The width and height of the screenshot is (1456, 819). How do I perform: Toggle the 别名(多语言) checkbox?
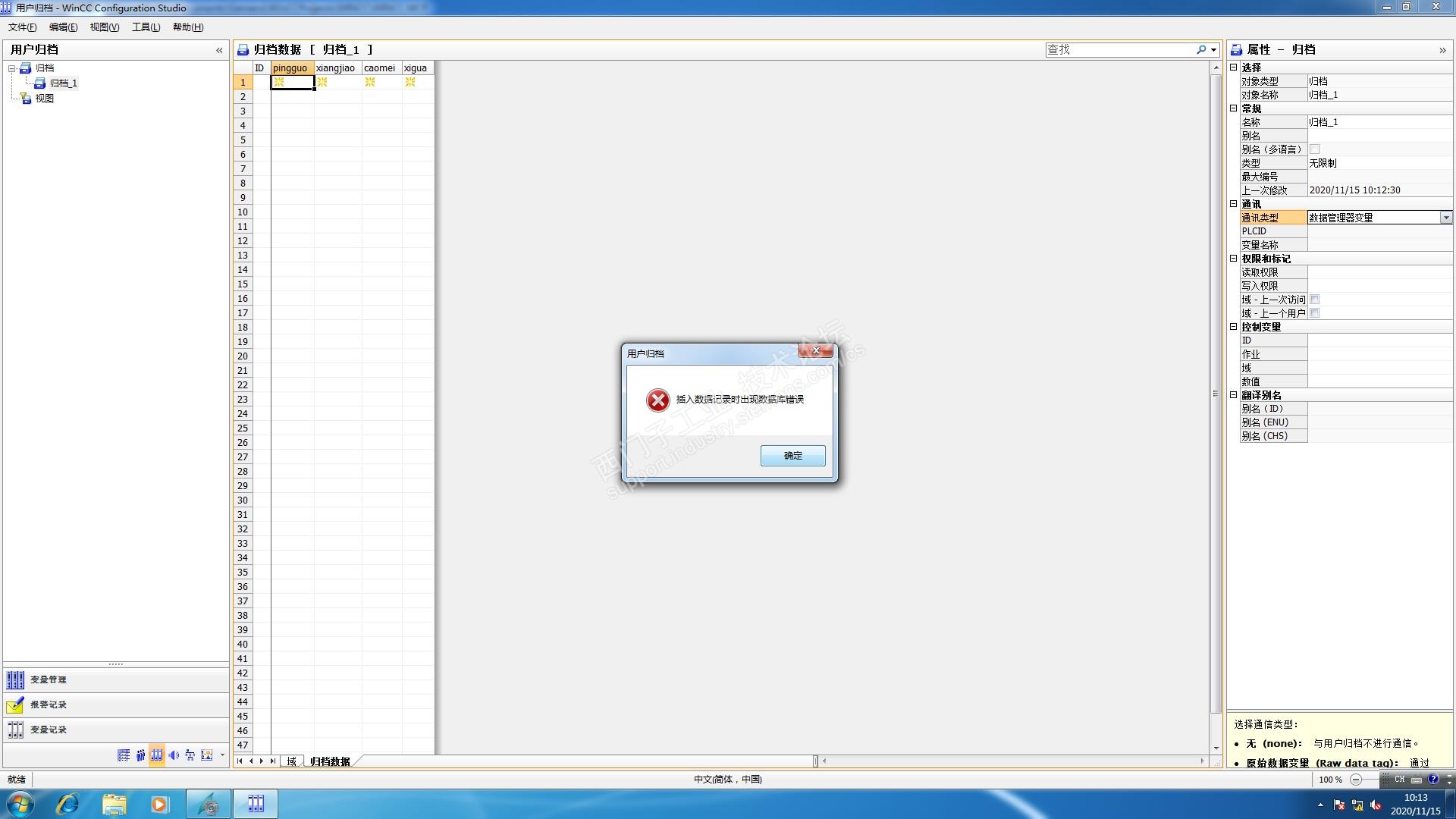[1314, 149]
